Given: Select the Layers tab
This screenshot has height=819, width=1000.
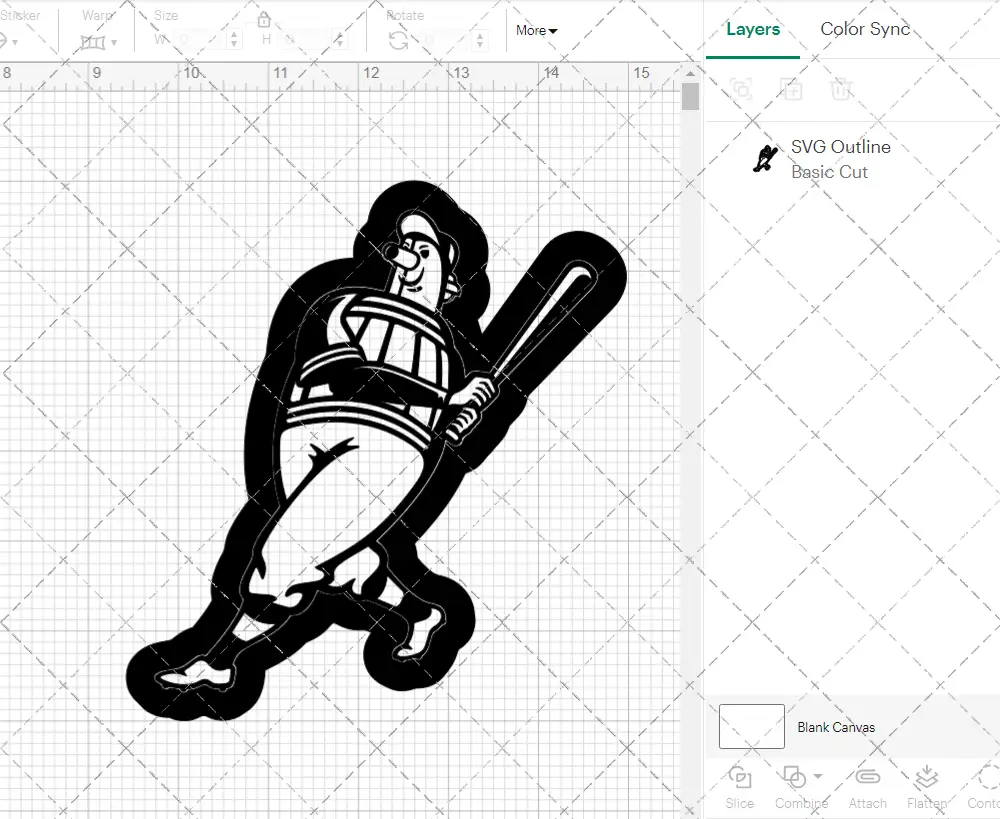Looking at the screenshot, I should [x=753, y=29].
